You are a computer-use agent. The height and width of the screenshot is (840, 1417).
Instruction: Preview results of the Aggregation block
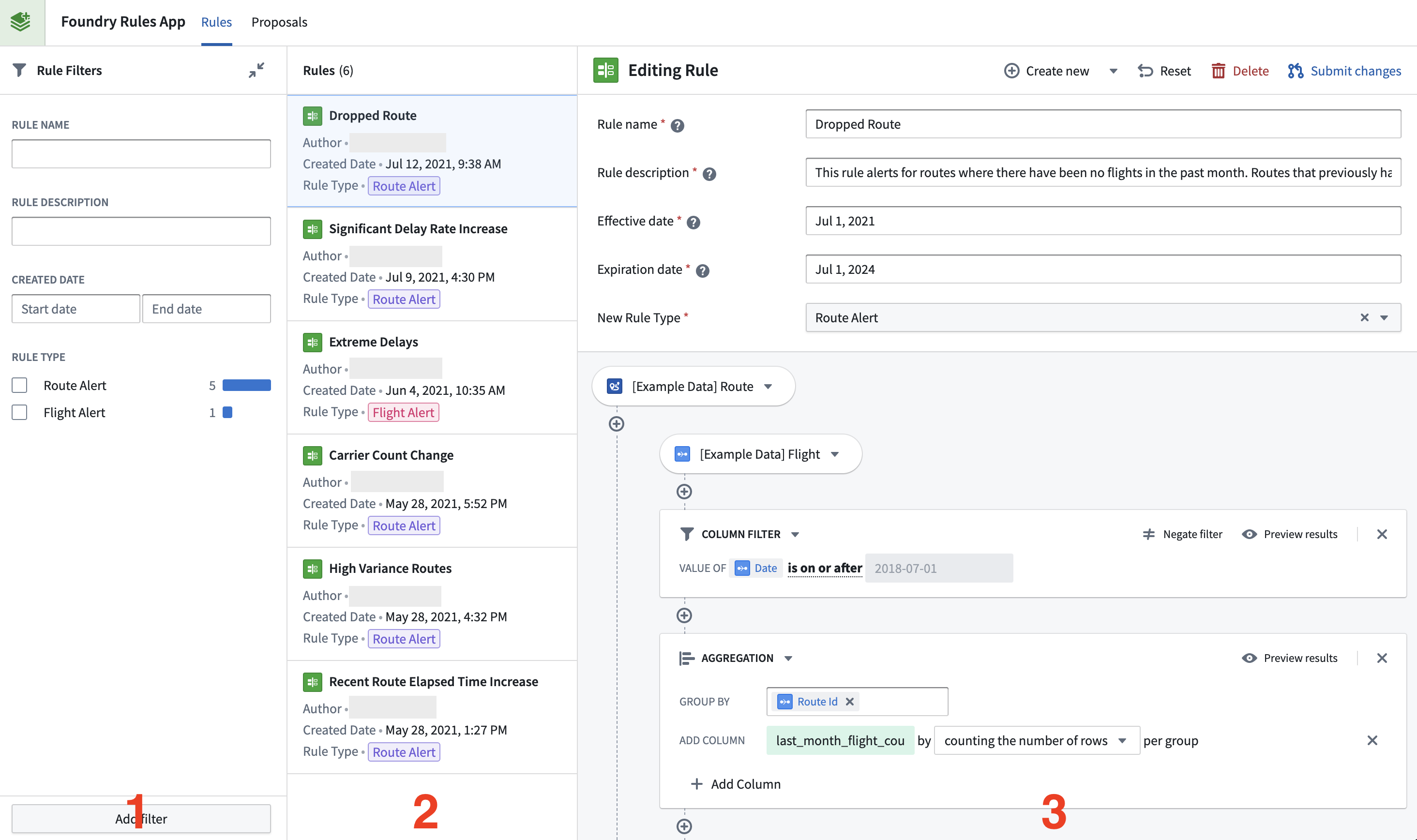[x=1290, y=658]
